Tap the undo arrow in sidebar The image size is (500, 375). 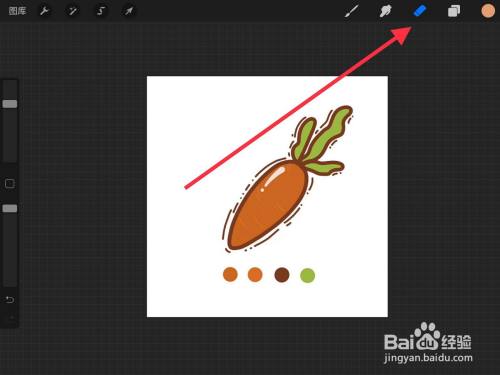(10, 300)
